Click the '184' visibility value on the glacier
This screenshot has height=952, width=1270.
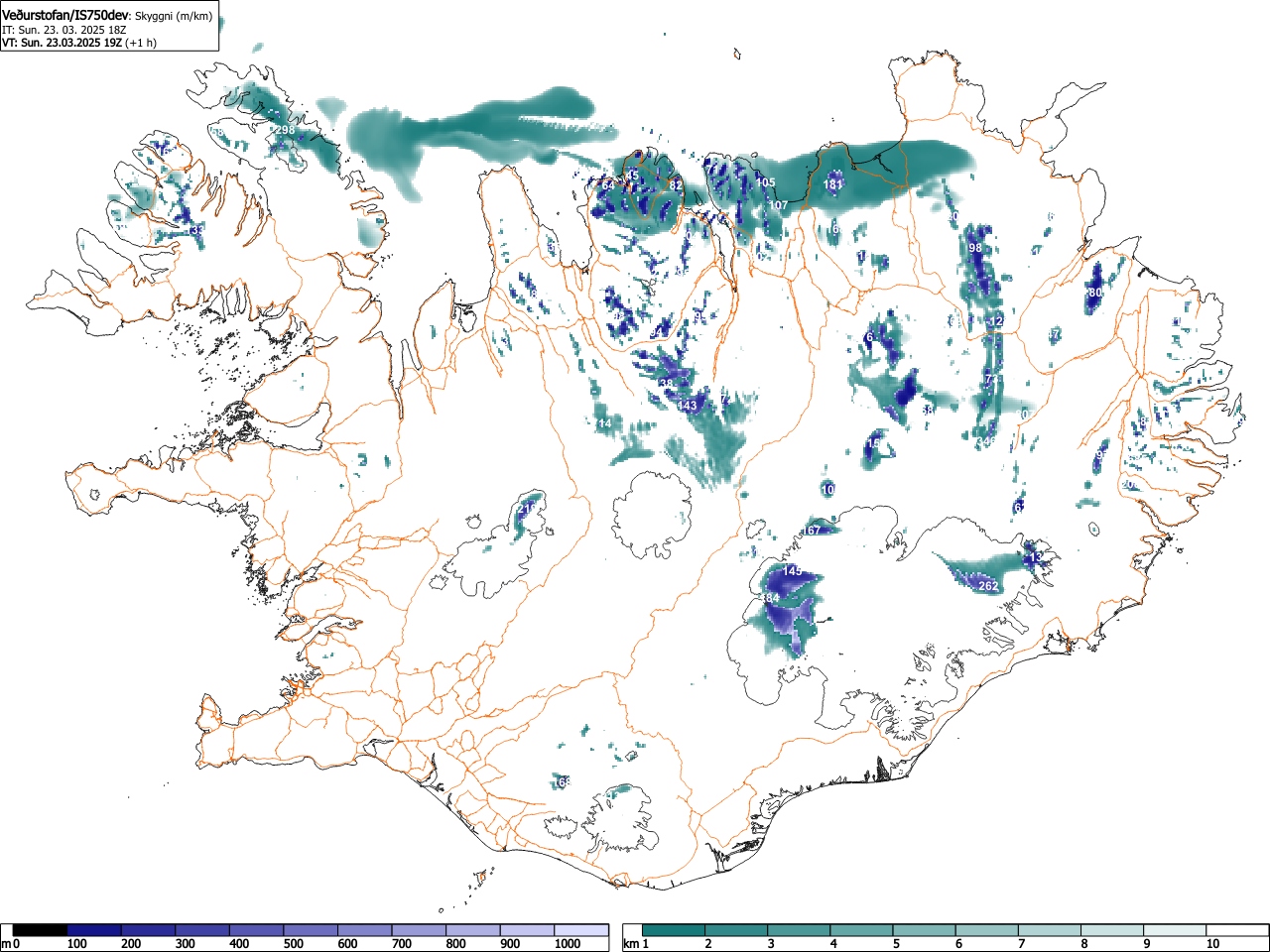pos(771,599)
